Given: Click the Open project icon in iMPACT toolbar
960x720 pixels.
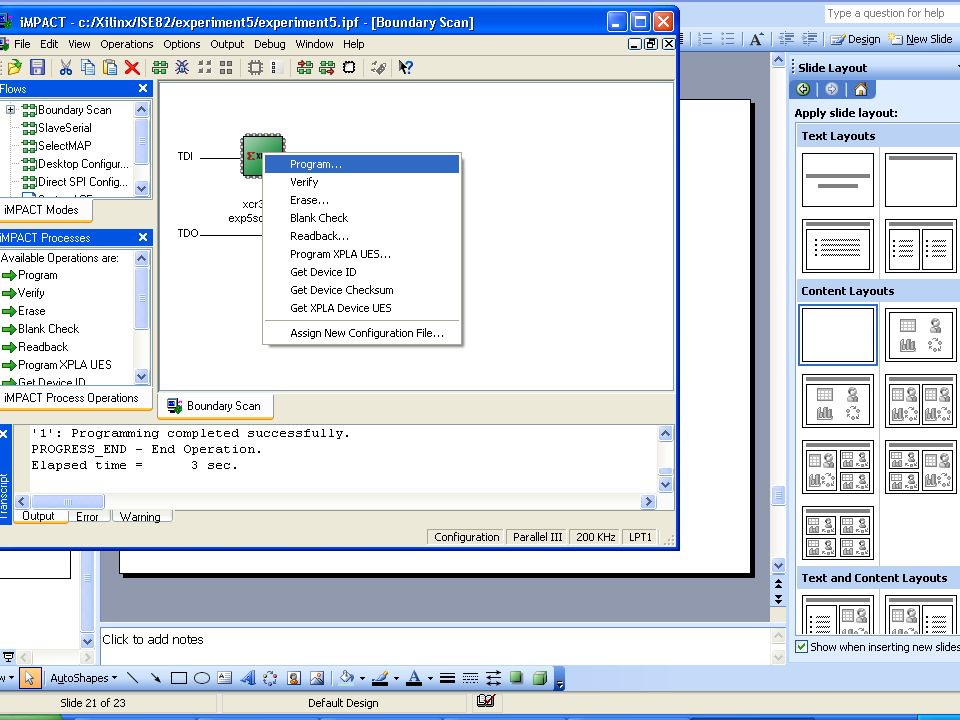Looking at the screenshot, I should pos(14,67).
